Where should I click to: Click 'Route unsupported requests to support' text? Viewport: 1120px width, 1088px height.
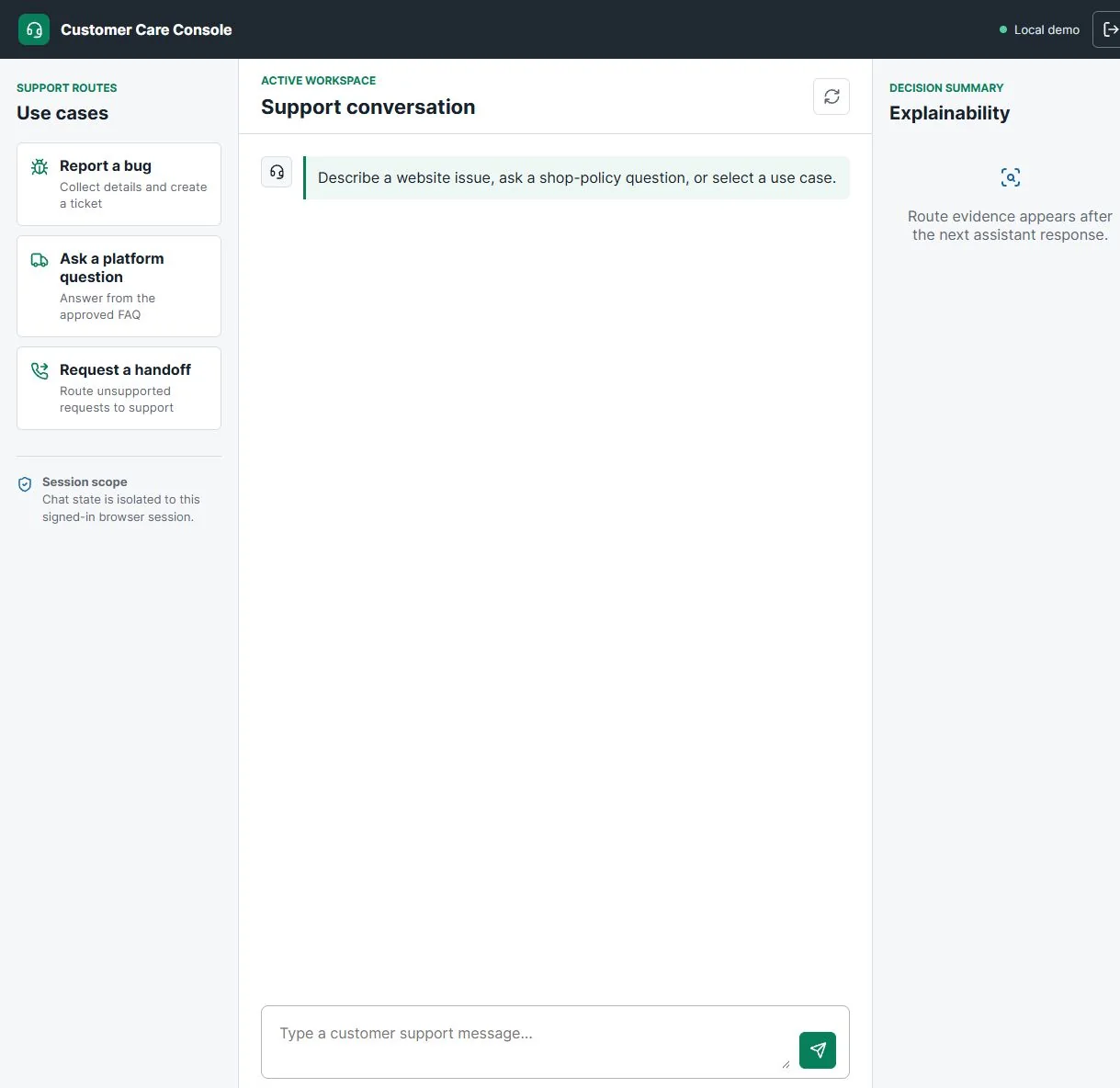click(117, 399)
